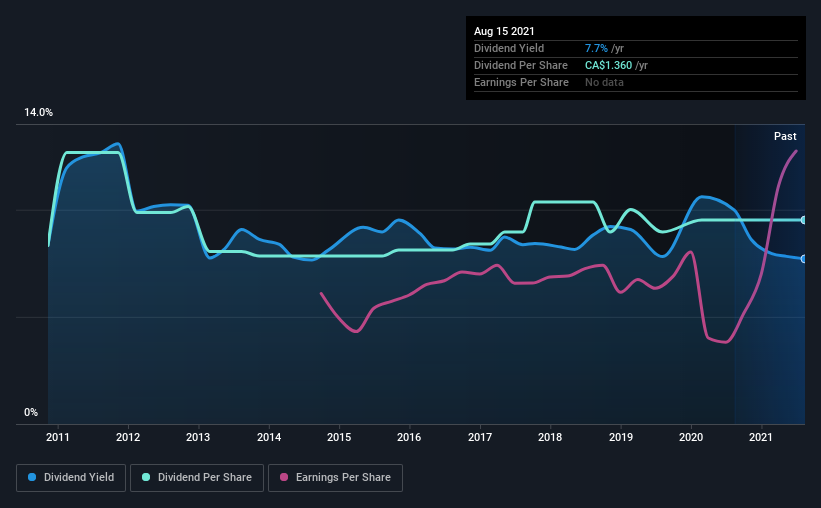Click the pink Earnings Per Share legend dot

[x=284, y=477]
